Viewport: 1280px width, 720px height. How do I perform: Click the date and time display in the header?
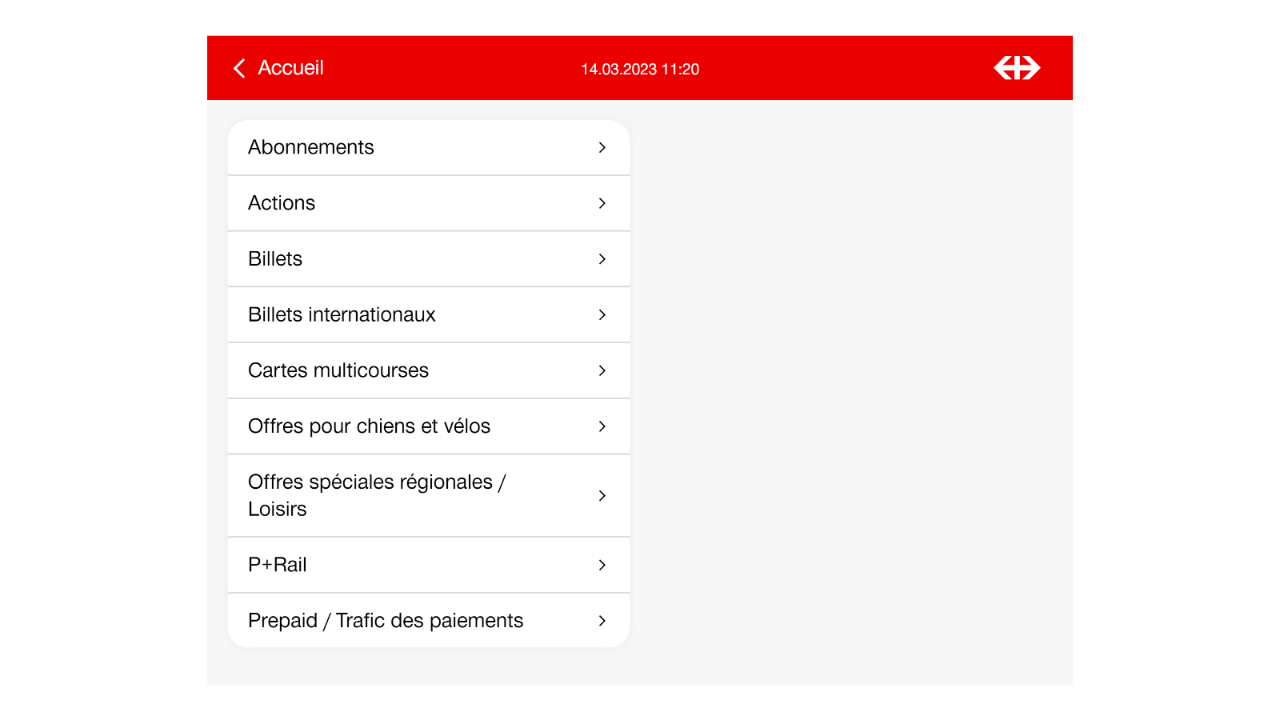pyautogui.click(x=640, y=69)
